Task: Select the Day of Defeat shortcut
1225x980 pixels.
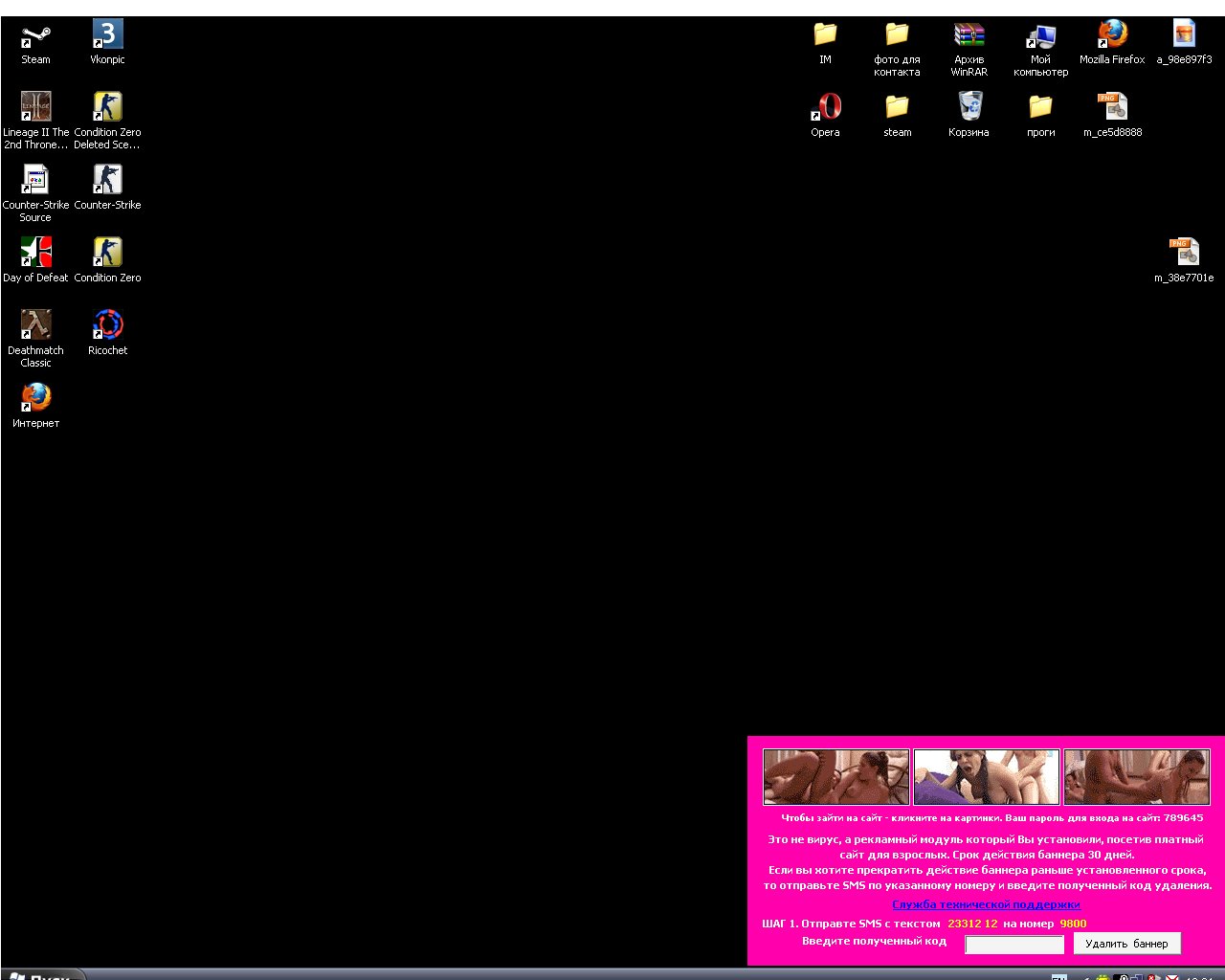Action: 35,260
